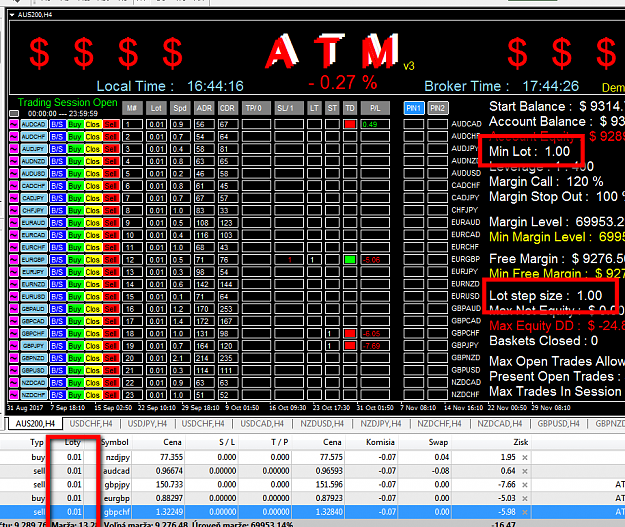
Task: Toggle the PIN1 header button
Action: 414,108
